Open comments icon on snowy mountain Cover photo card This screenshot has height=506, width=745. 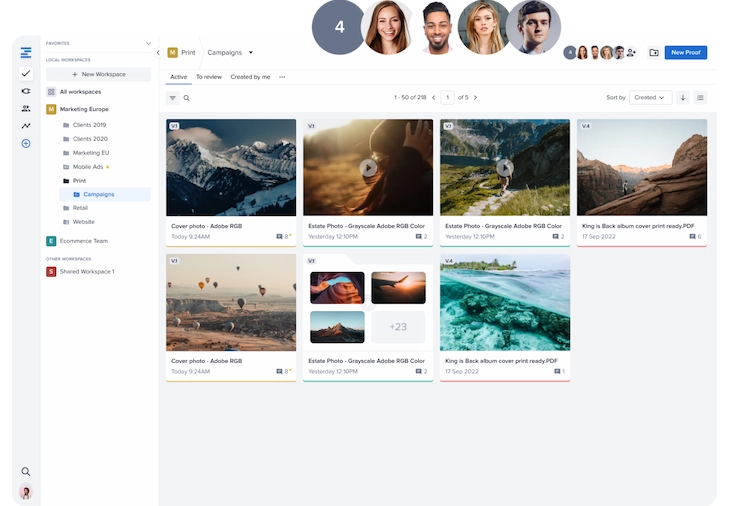tap(279, 237)
